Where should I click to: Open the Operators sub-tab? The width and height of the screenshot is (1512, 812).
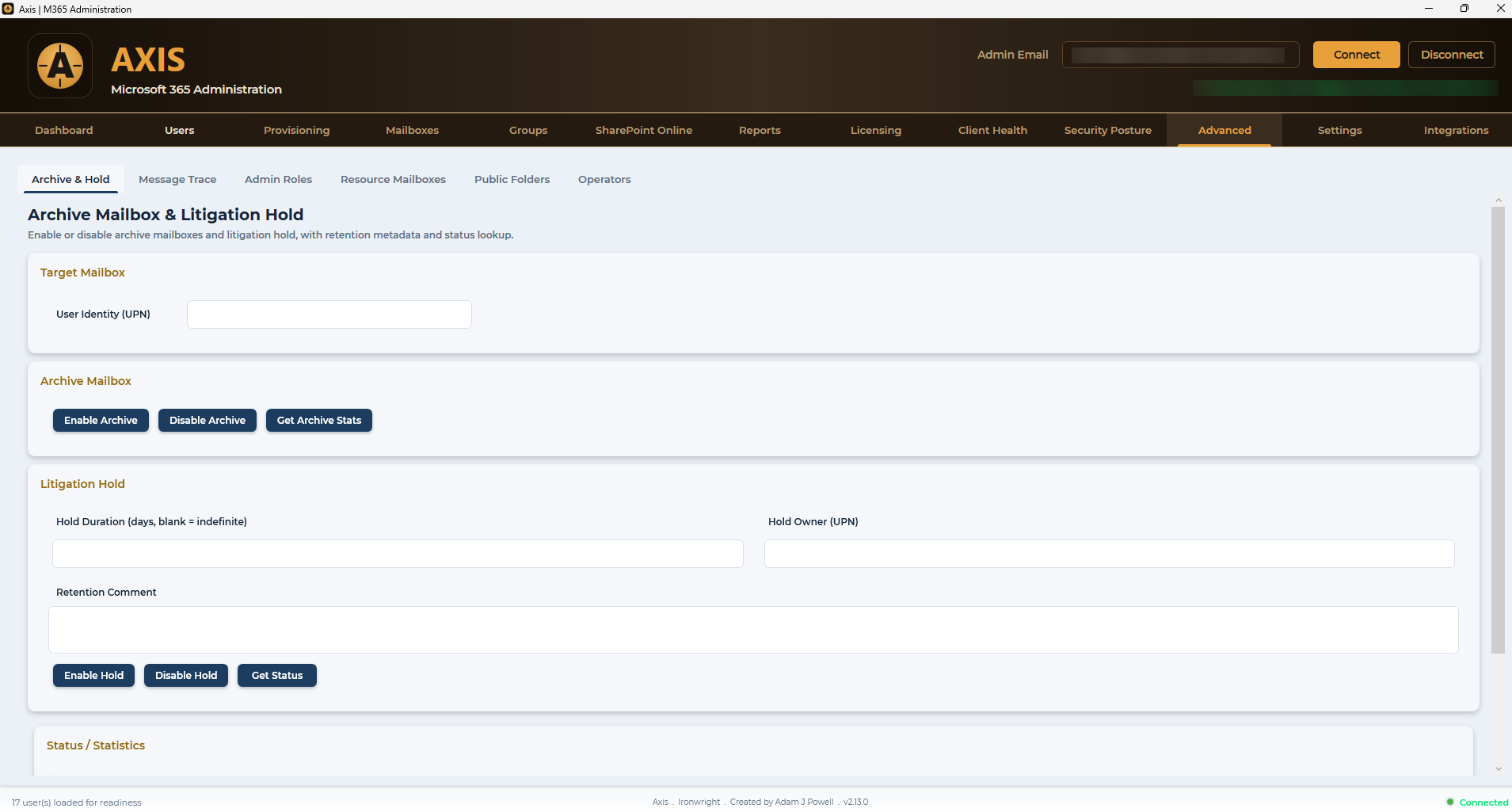click(604, 179)
